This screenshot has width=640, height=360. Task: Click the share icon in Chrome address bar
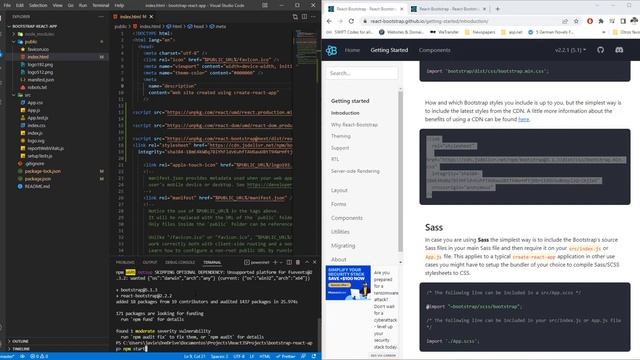click(565, 21)
